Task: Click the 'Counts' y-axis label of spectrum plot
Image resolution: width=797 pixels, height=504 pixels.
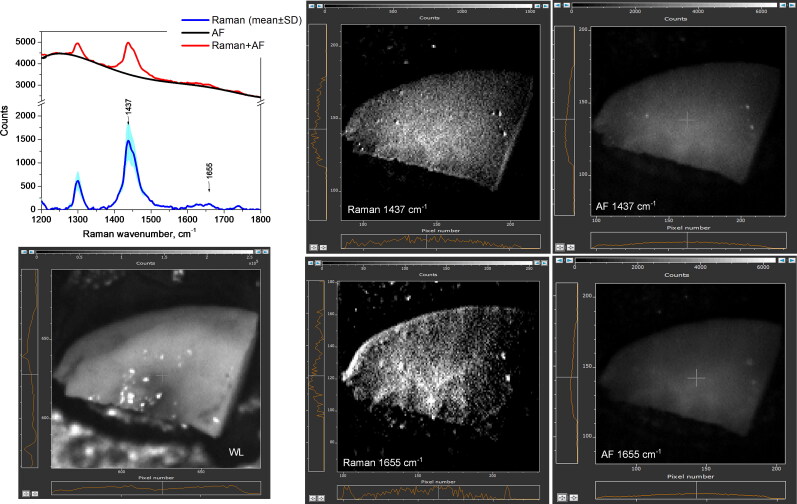Action: tap(5, 120)
